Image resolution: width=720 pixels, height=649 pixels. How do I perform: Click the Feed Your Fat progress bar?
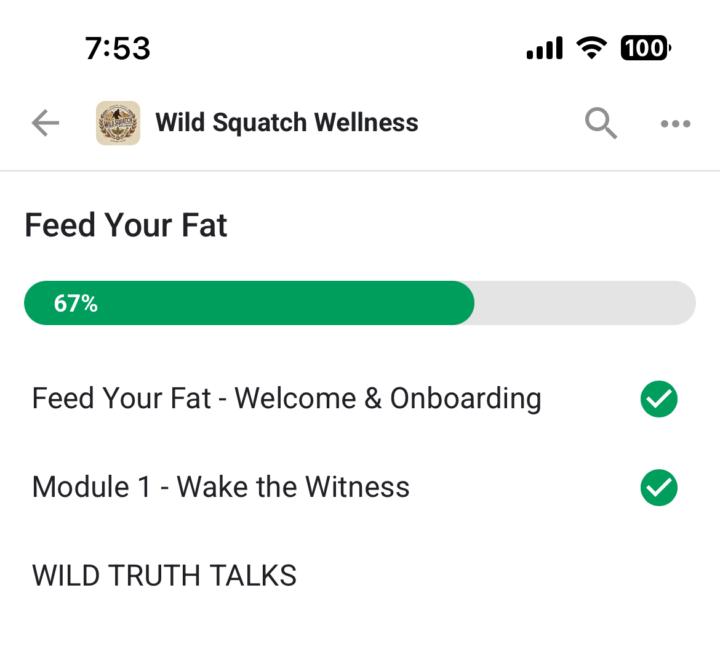360,303
